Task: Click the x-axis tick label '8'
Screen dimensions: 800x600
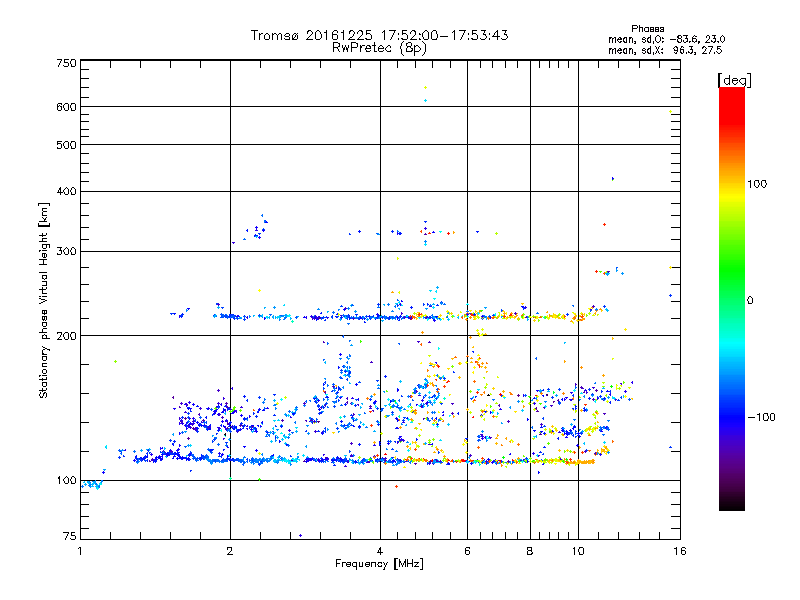Action: (530, 551)
